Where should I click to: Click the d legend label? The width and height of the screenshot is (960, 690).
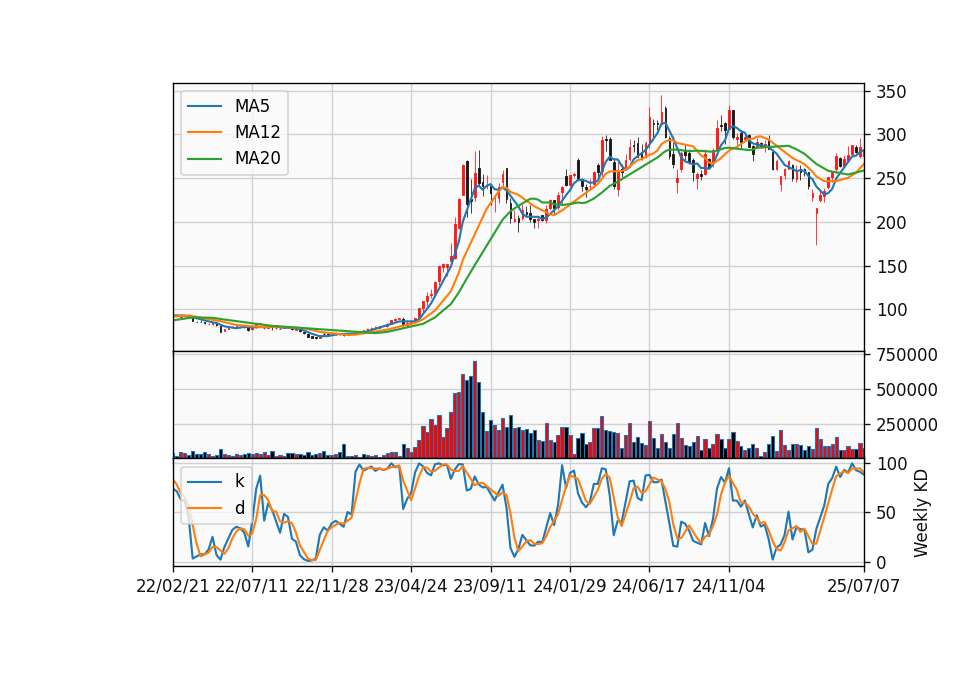pos(239,508)
